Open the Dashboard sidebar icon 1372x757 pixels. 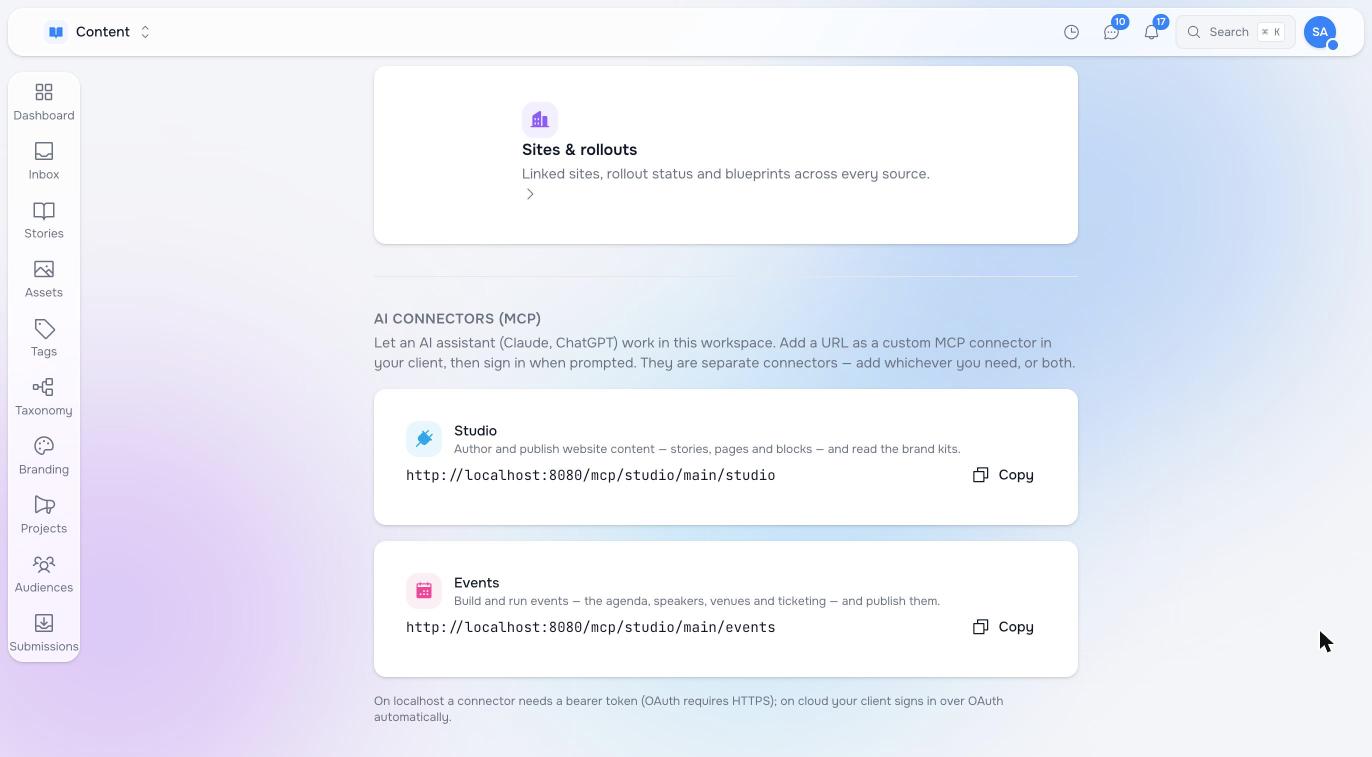[44, 103]
